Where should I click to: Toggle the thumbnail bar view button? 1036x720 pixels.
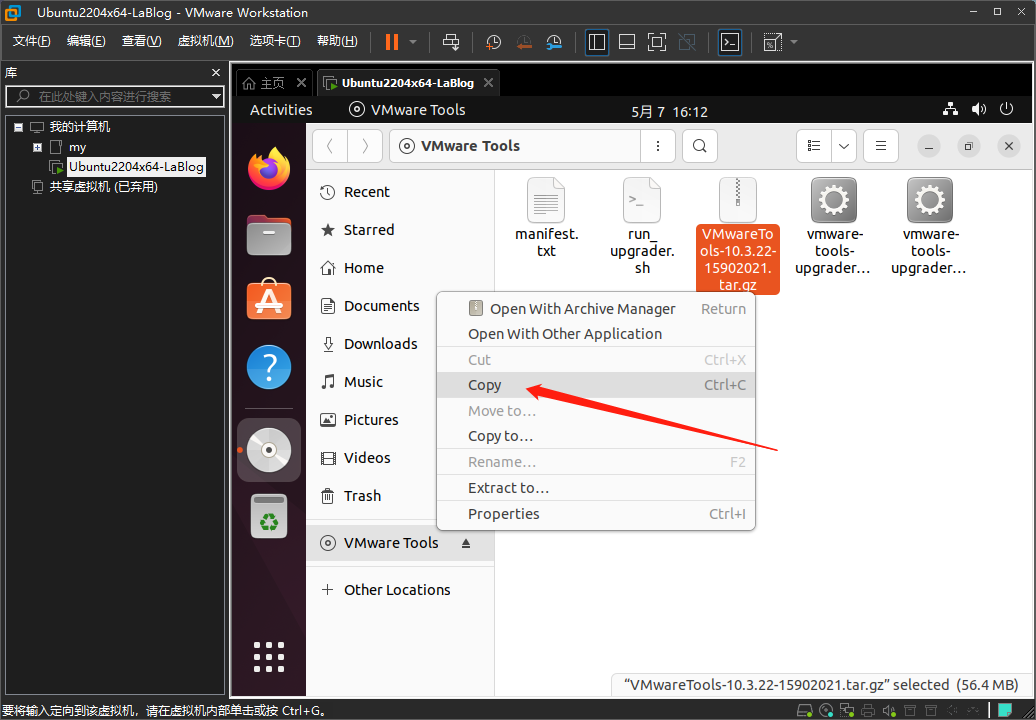click(x=627, y=42)
